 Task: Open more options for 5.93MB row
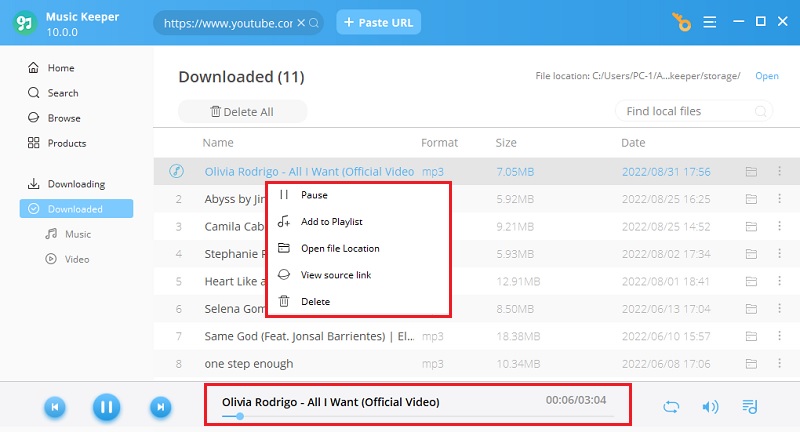[779, 253]
